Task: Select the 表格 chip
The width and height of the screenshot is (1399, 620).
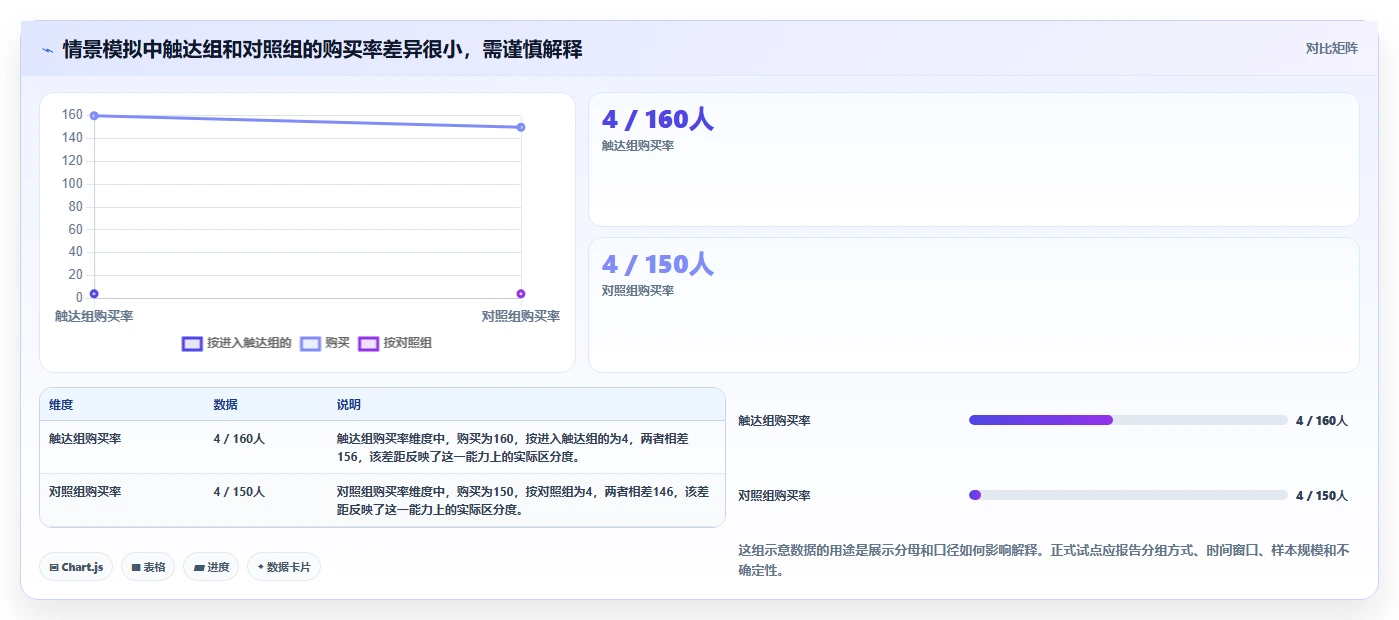Action: tap(148, 567)
